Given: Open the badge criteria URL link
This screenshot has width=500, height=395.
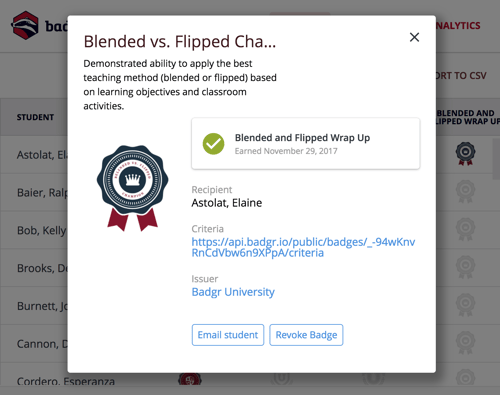Looking at the screenshot, I should (x=303, y=247).
